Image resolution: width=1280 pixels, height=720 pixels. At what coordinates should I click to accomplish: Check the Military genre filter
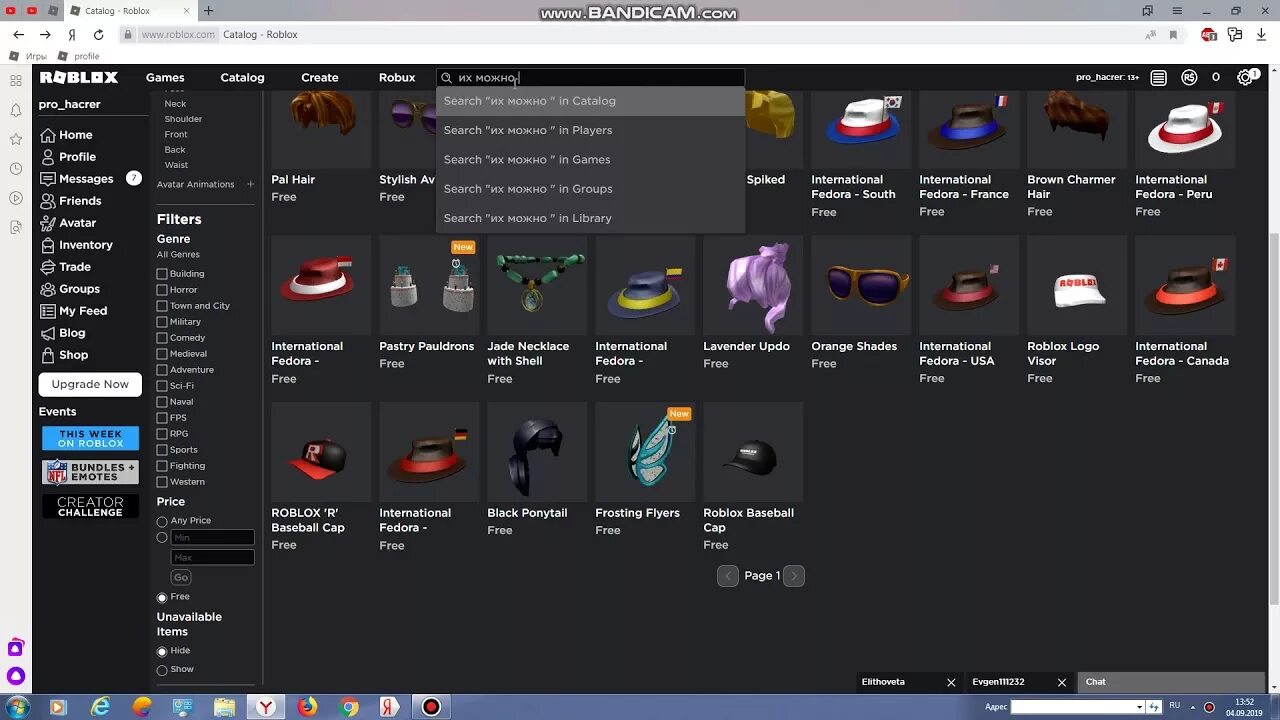coord(162,322)
